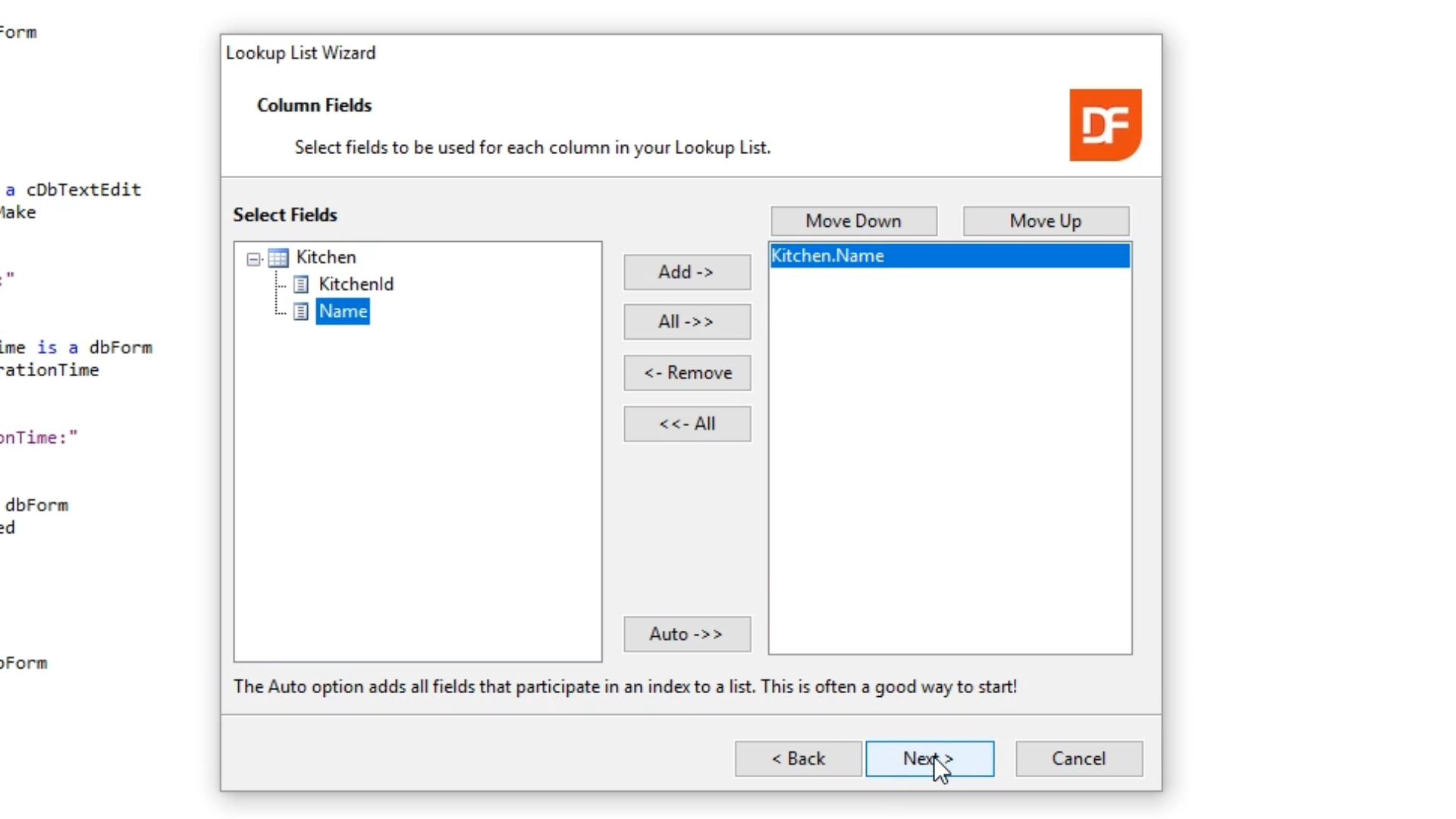Click the Move Up button
This screenshot has width=1456, height=819.
pyautogui.click(x=1045, y=221)
